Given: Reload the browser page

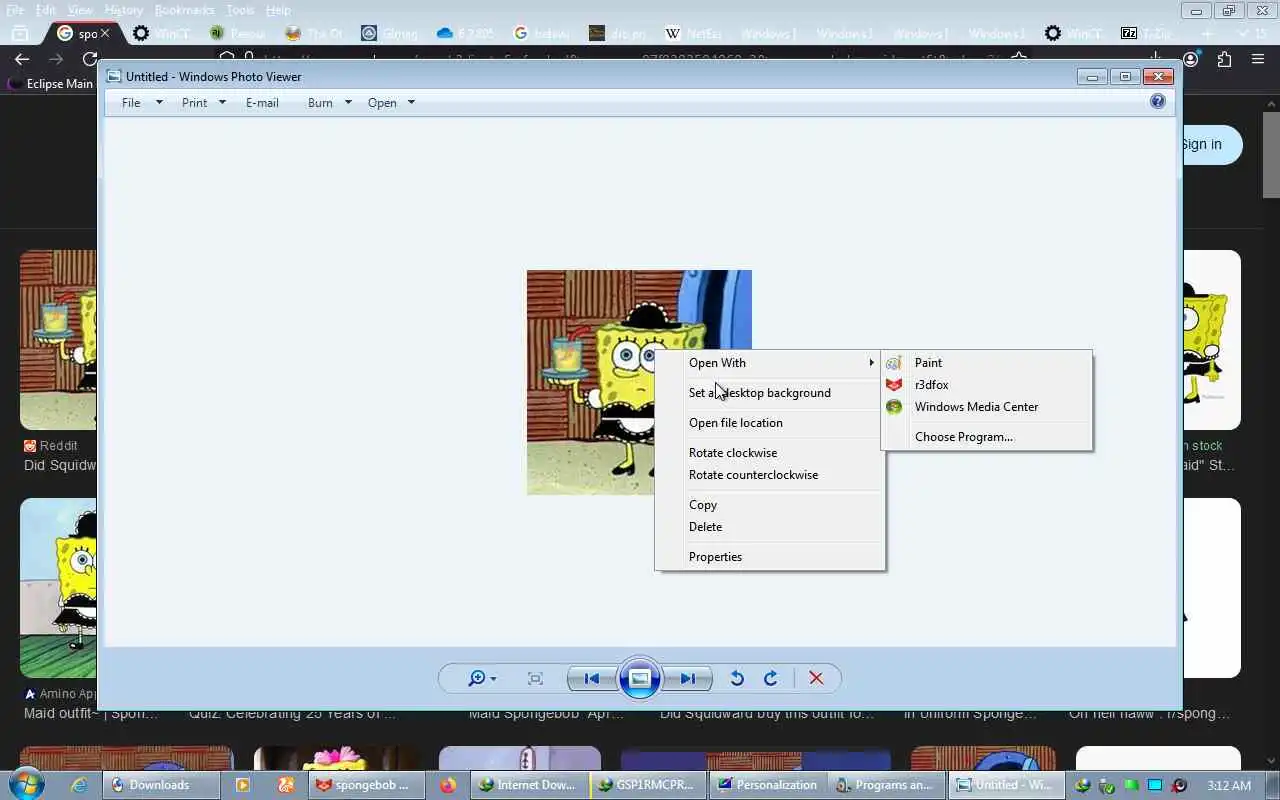Looking at the screenshot, I should (90, 59).
